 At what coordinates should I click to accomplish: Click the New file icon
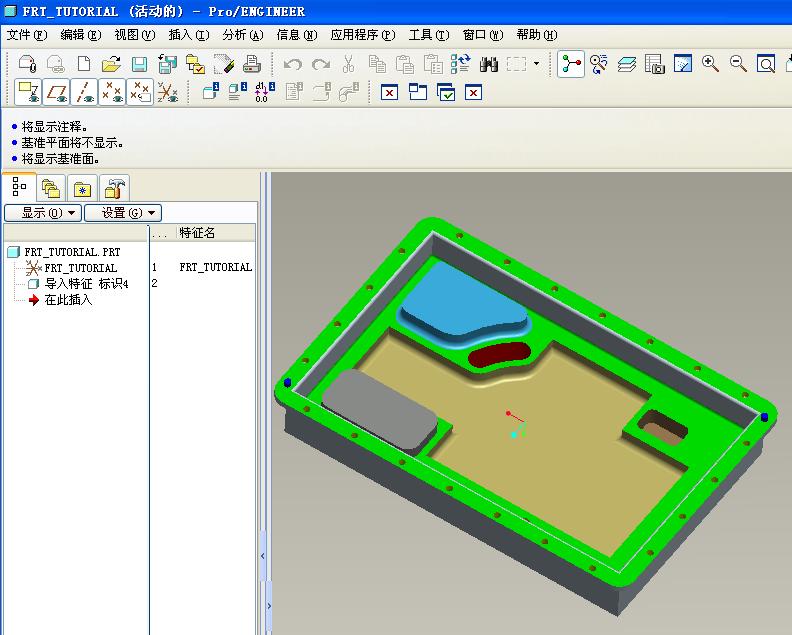[x=84, y=64]
